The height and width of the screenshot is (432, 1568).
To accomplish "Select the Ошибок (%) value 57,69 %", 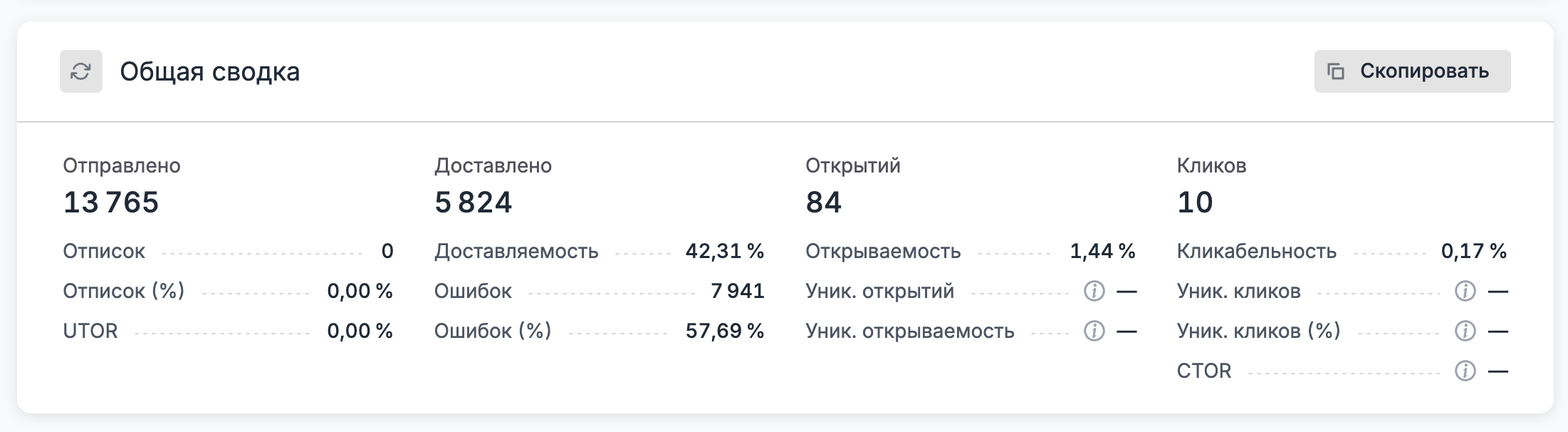I will pos(724,331).
